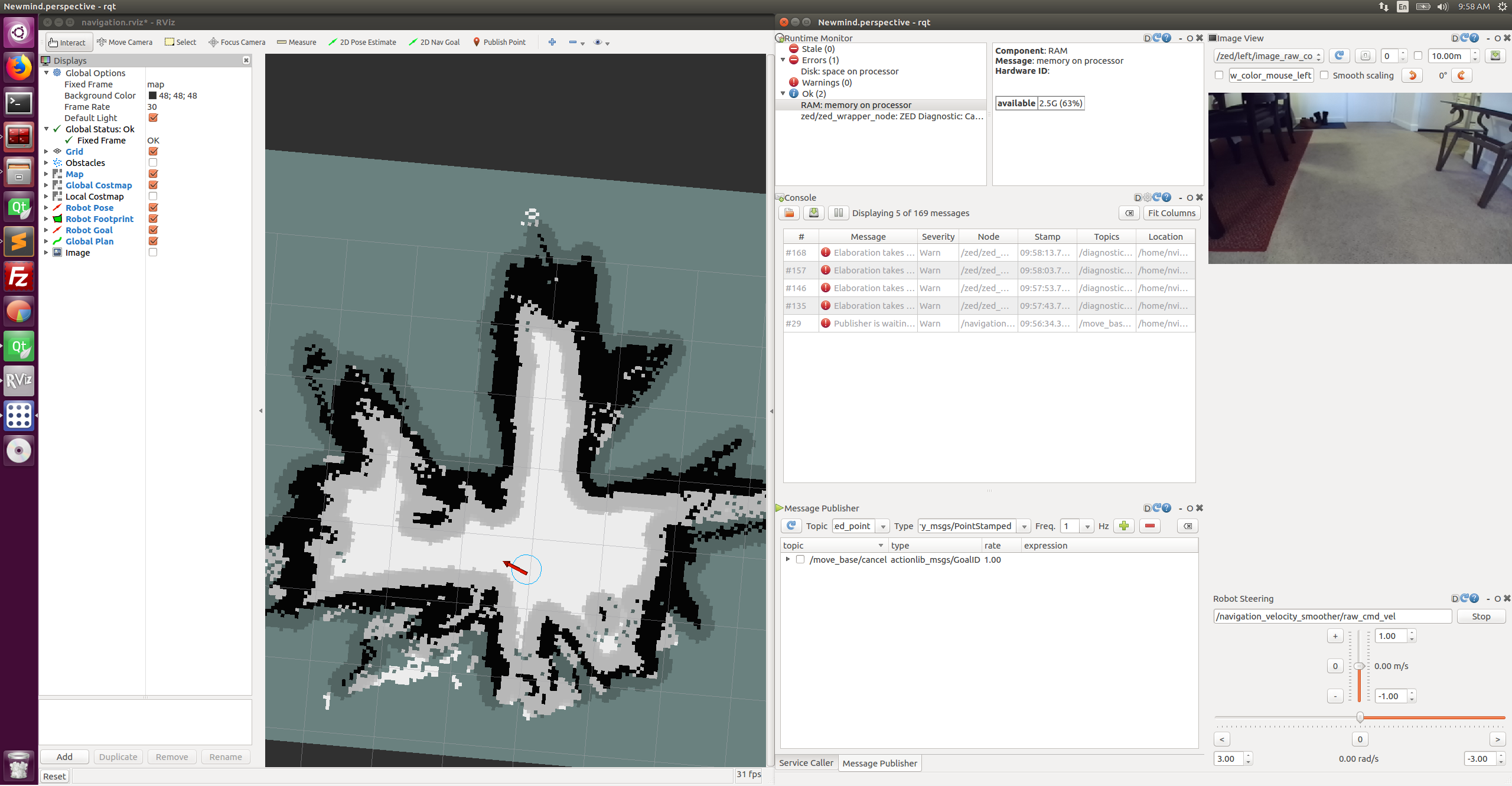Adjust the linear velocity vertical slider
This screenshot has width=1512, height=786.
pos(1359,666)
